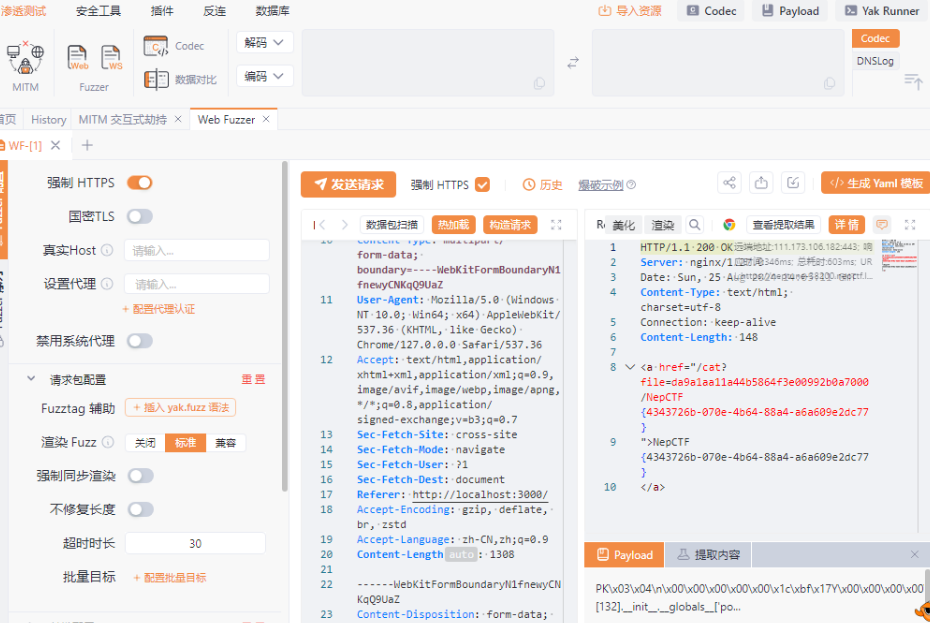Click the 超时时长 value field
The height and width of the screenshot is (623, 930).
(x=195, y=543)
